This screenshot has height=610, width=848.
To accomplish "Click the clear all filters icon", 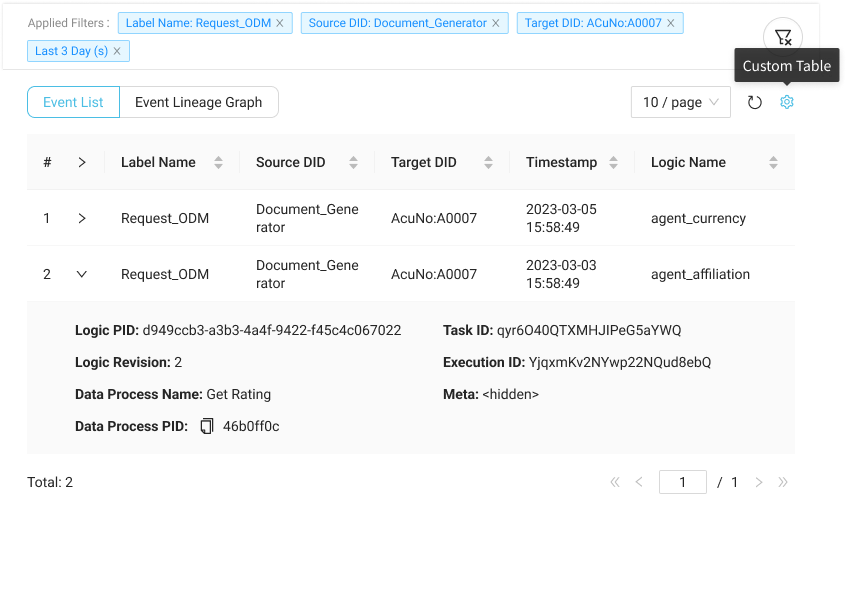I will coord(783,37).
